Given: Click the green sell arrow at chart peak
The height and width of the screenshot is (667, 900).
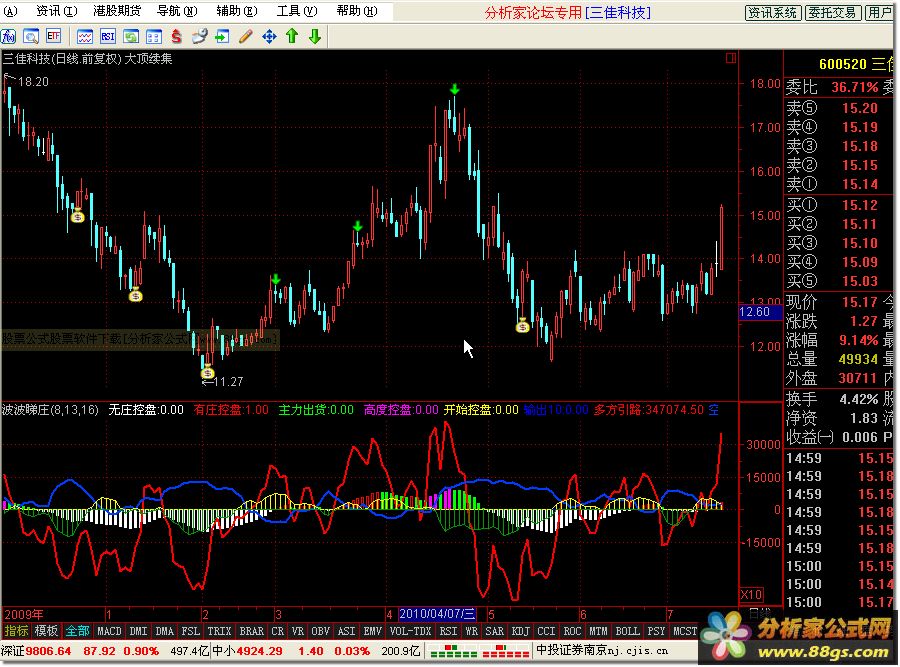Looking at the screenshot, I should (455, 90).
